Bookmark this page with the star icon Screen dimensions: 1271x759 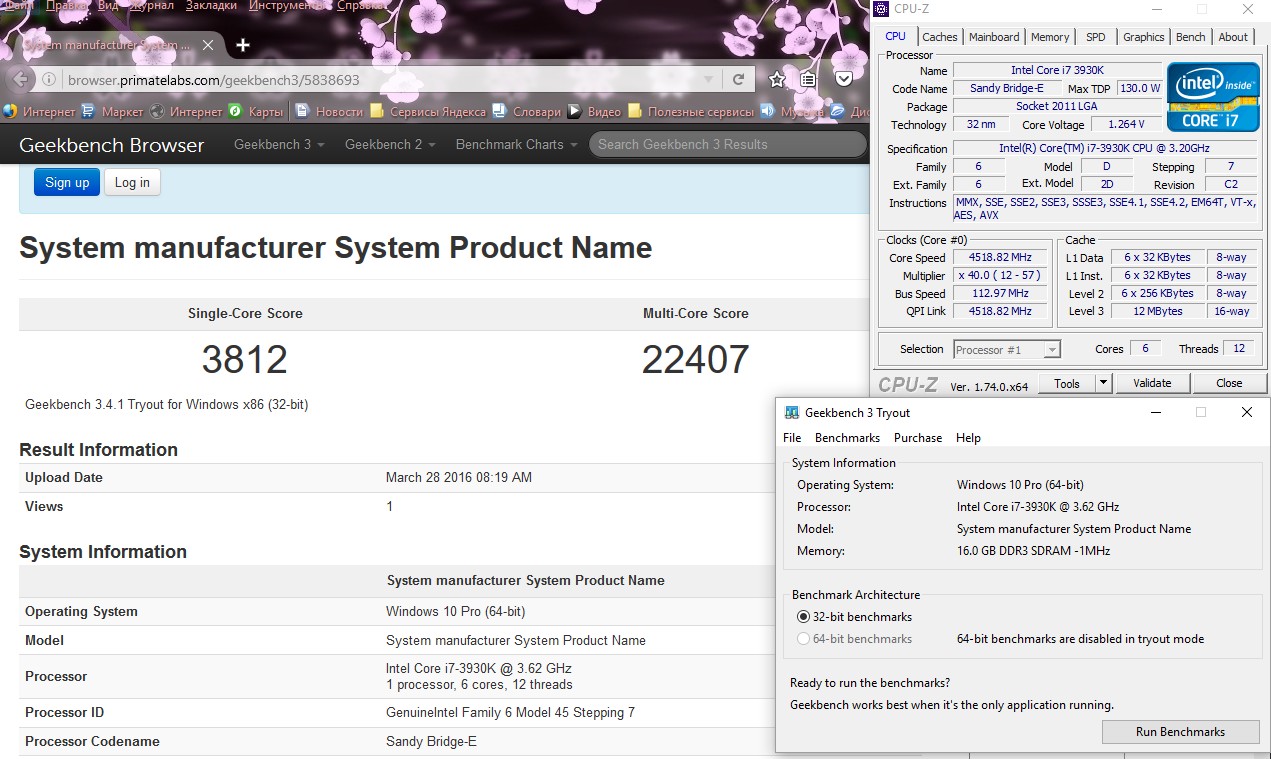(x=777, y=80)
